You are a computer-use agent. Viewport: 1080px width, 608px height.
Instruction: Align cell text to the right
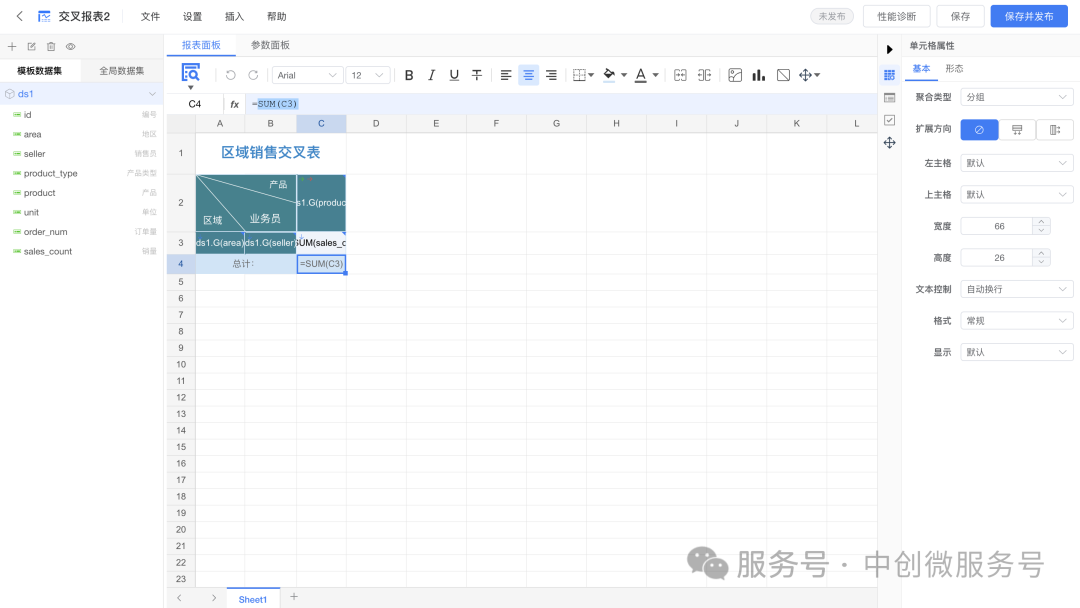(551, 75)
